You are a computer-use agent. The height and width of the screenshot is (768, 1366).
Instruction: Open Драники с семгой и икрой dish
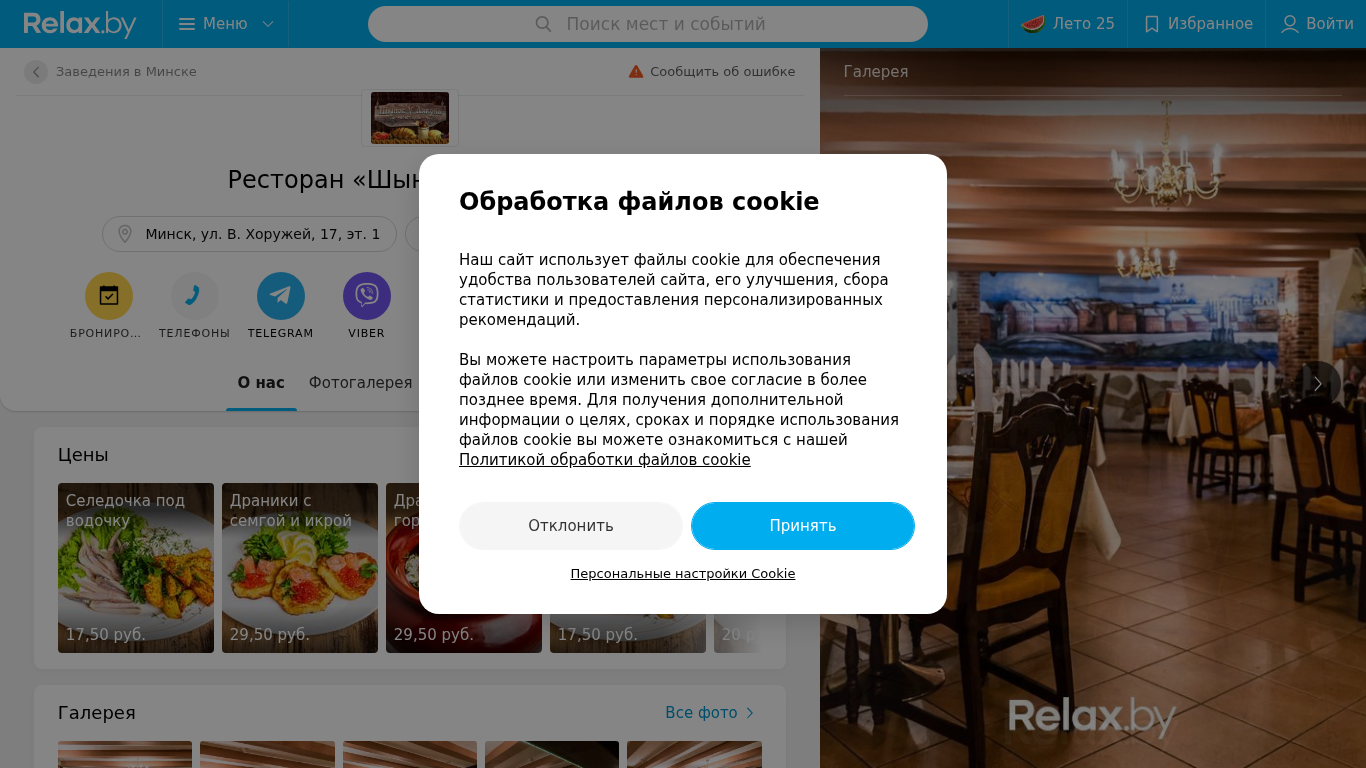[300, 568]
